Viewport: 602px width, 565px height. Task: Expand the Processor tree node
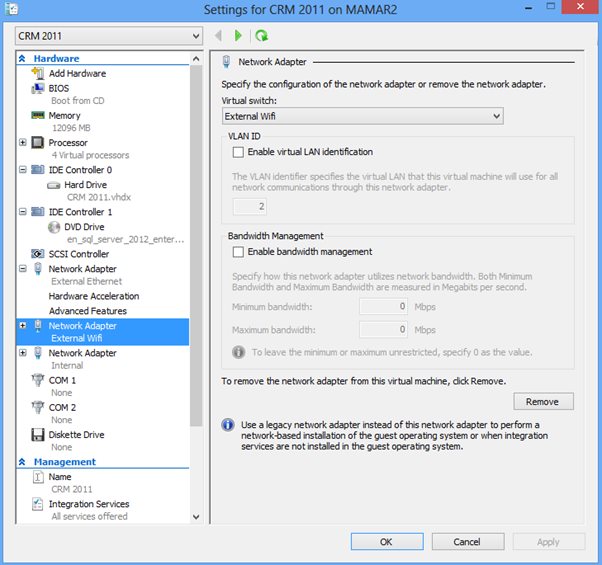[x=23, y=143]
